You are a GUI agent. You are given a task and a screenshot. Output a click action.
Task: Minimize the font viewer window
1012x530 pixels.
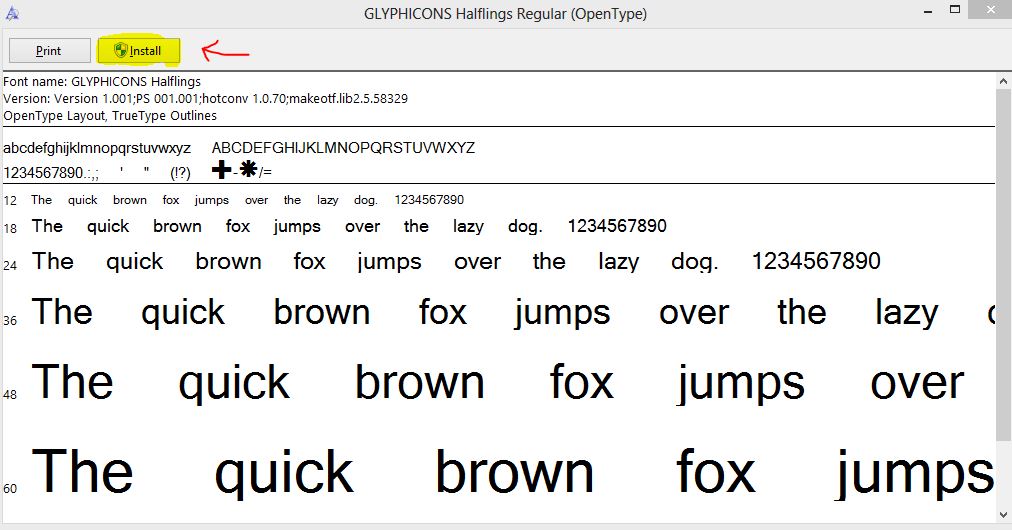(928, 12)
